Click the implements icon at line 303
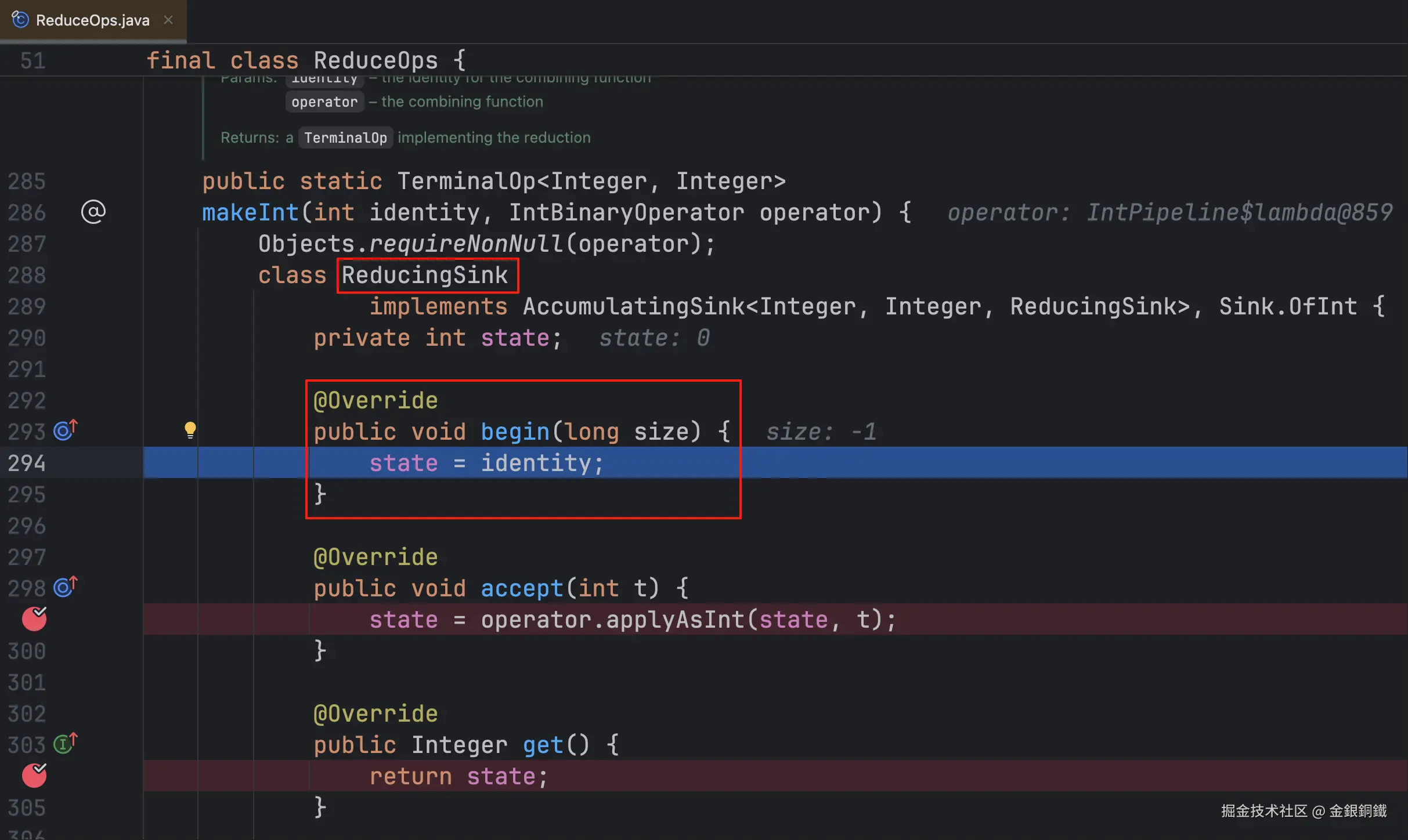The image size is (1408, 840). point(65,744)
